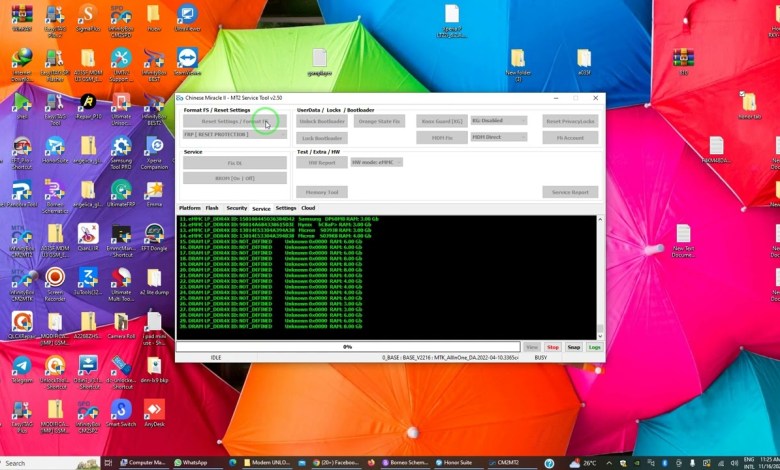The image size is (780, 470).
Task: Expand the HW mode: eMMC dropdown
Action: pos(376,161)
